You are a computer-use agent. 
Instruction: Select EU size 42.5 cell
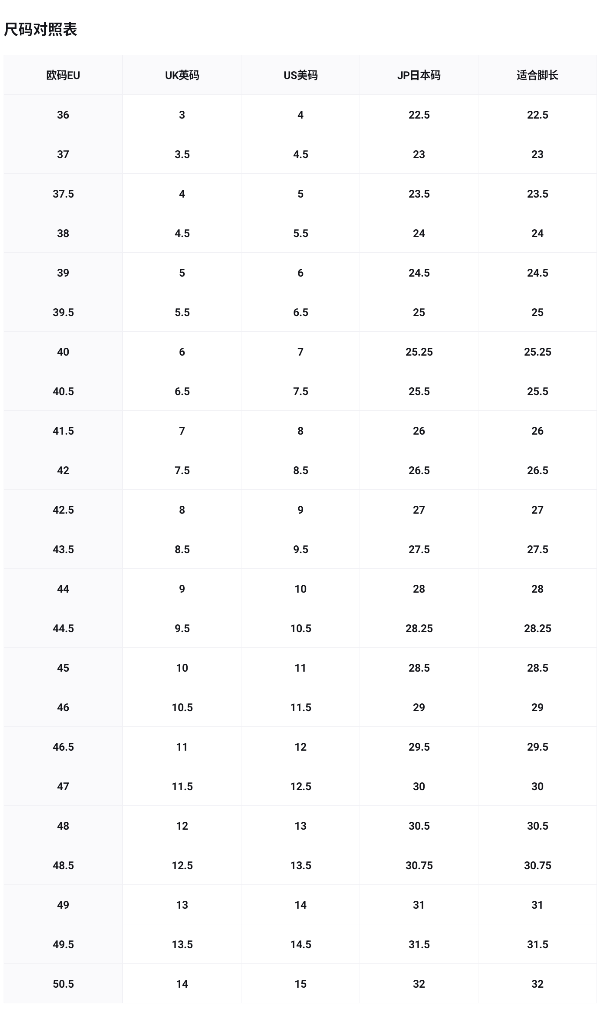point(63,510)
